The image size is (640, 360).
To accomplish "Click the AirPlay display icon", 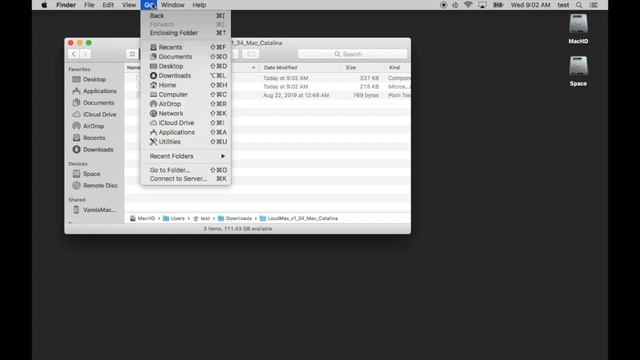I will (x=482, y=5).
